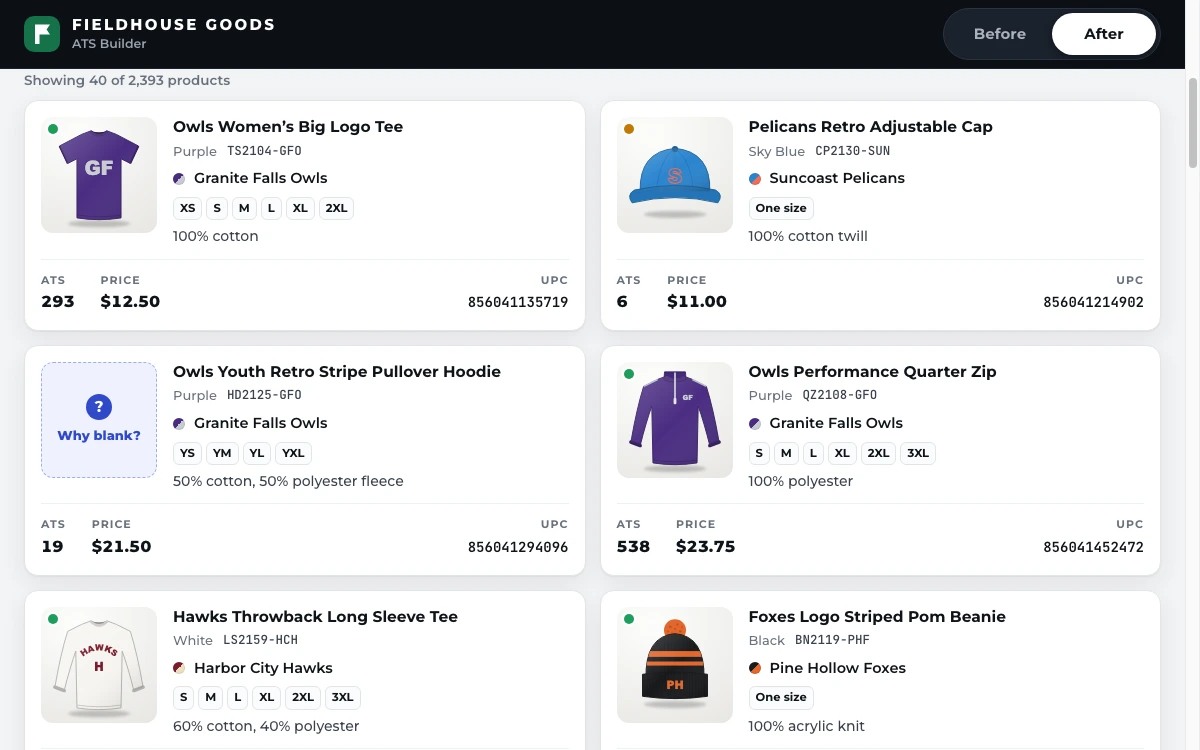Click SKU LS2159-HCH
Image resolution: width=1200 pixels, height=750 pixels.
[x=260, y=640]
